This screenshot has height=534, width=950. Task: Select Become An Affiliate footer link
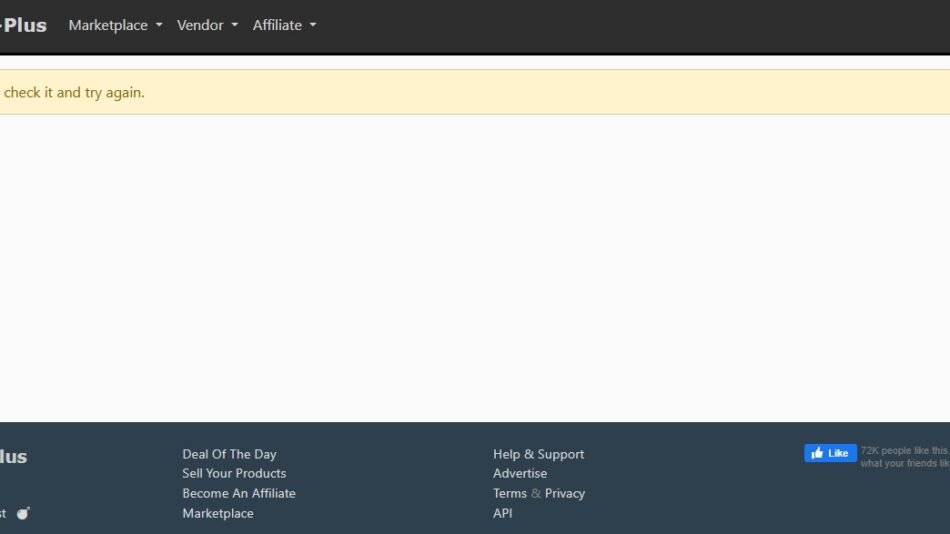[239, 493]
